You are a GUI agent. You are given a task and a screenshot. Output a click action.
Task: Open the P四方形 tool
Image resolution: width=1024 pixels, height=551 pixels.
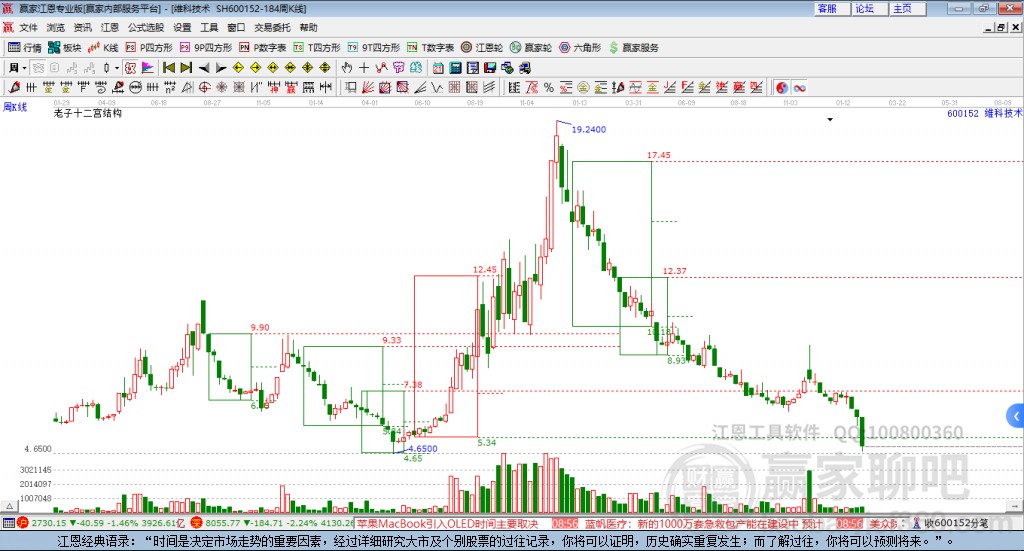pos(149,48)
